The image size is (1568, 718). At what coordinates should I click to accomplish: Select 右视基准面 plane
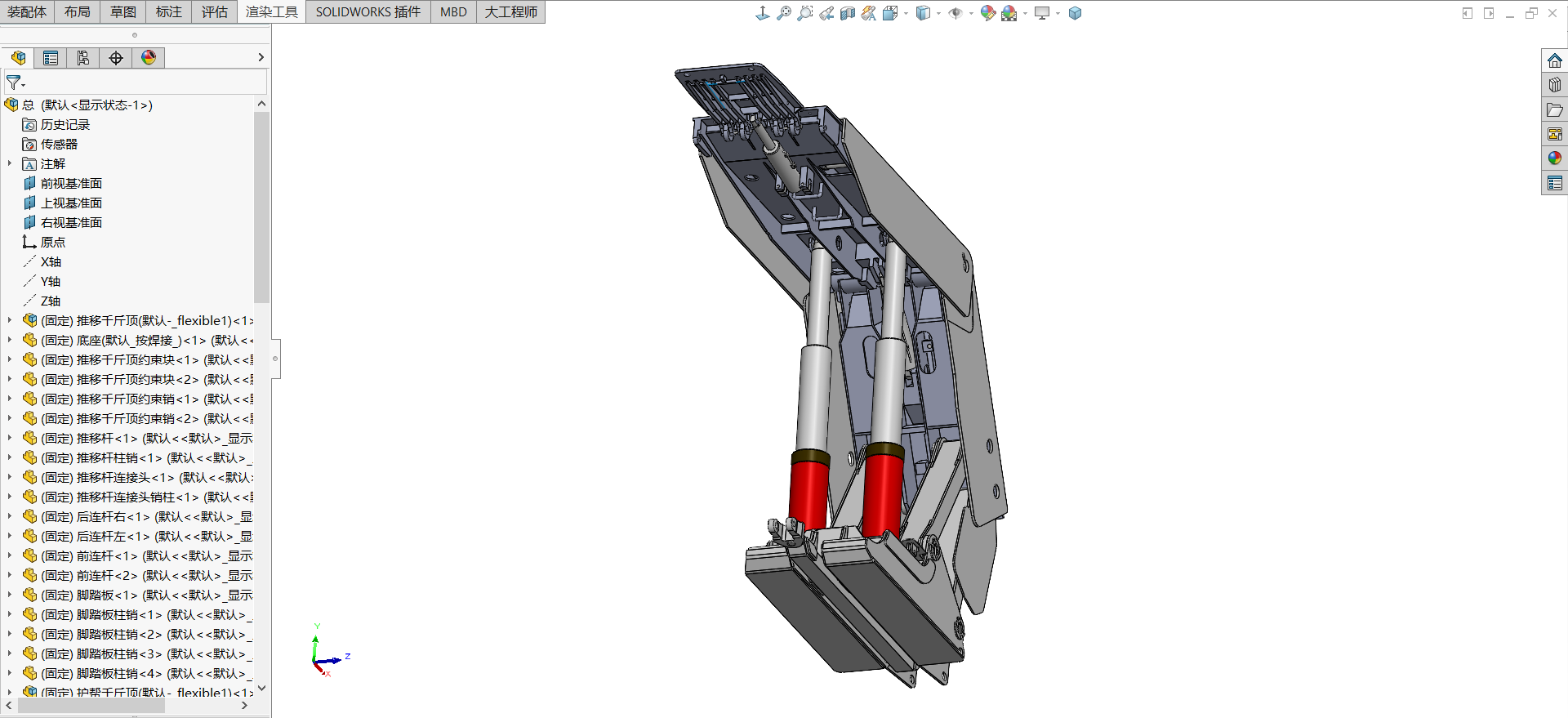[63, 222]
